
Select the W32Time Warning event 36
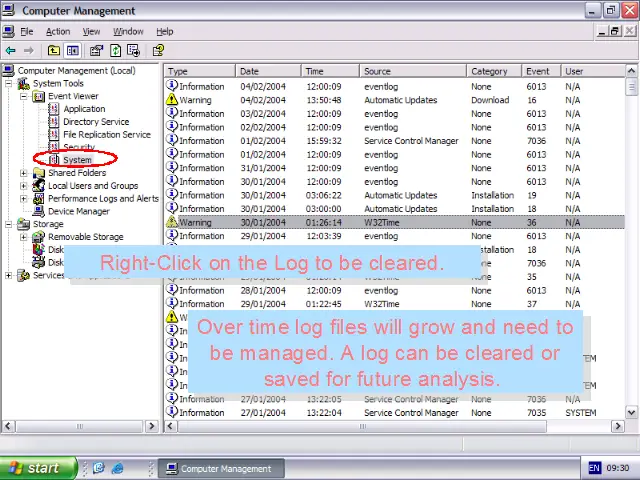[x=395, y=222]
